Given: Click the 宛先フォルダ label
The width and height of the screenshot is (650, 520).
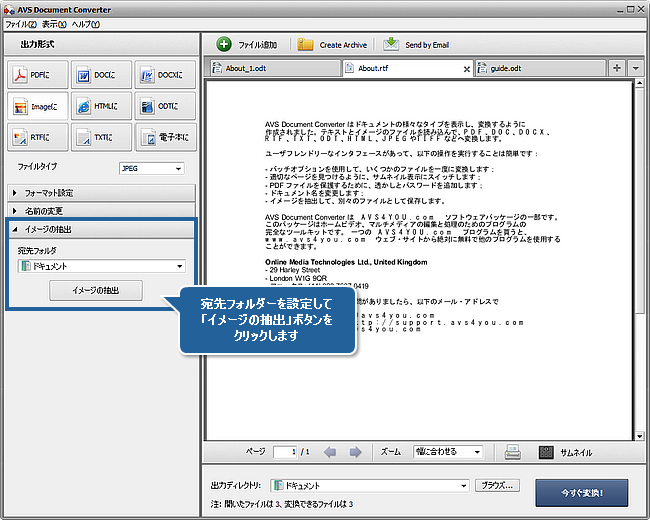Looking at the screenshot, I should click(x=37, y=251).
